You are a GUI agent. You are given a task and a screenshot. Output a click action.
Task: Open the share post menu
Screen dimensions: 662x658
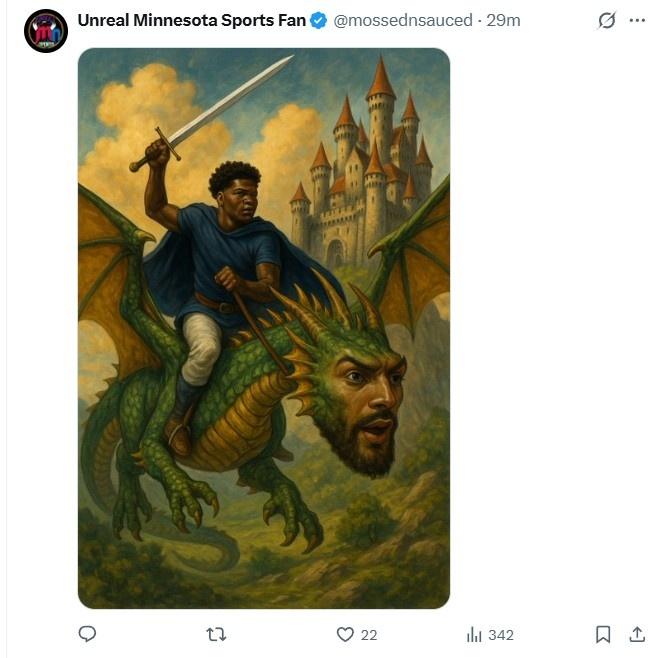click(637, 634)
